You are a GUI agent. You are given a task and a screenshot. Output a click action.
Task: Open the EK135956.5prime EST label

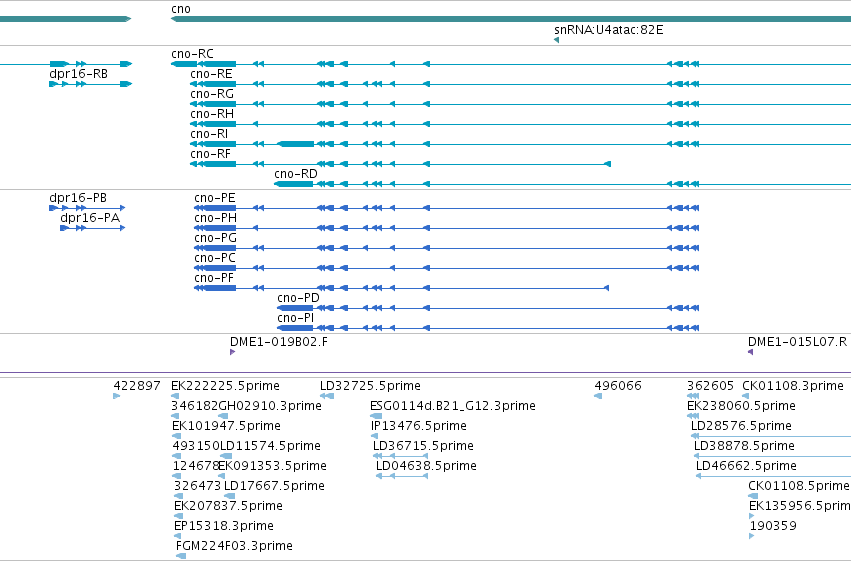[x=800, y=507]
